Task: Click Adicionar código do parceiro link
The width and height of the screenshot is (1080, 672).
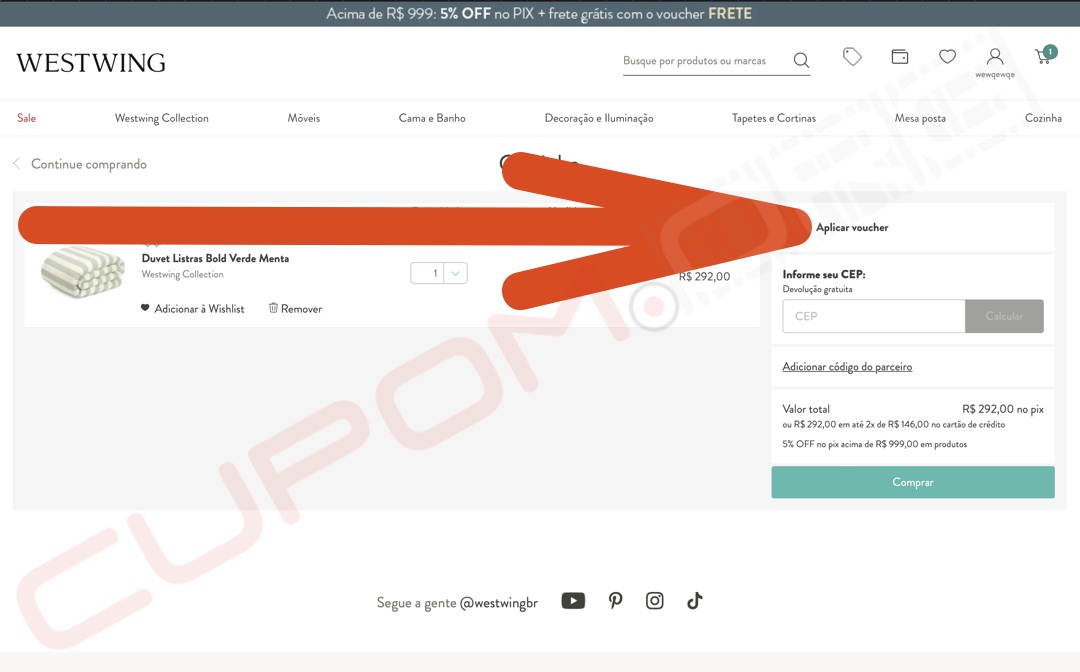Action: click(847, 367)
